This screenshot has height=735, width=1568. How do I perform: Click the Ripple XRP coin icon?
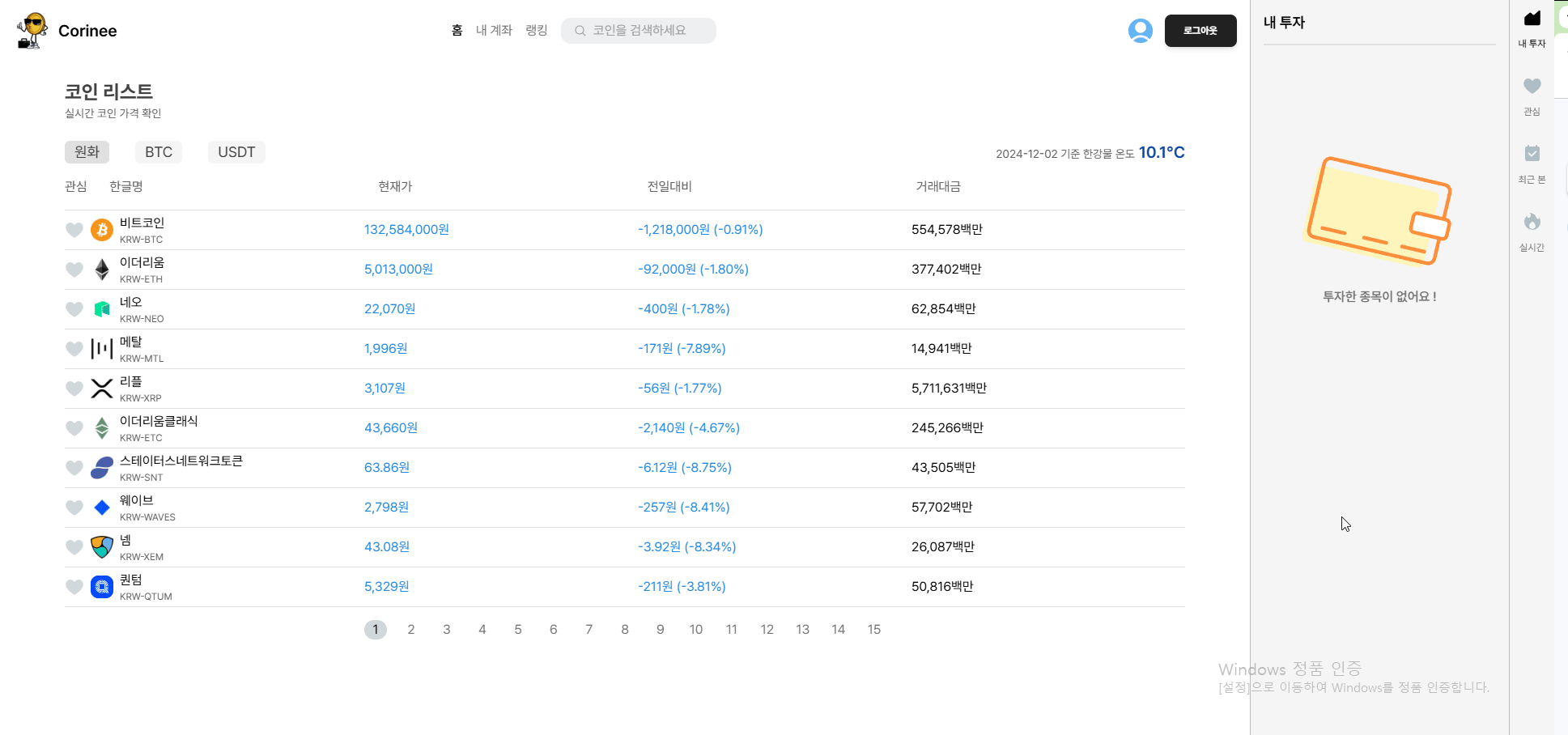tap(102, 389)
